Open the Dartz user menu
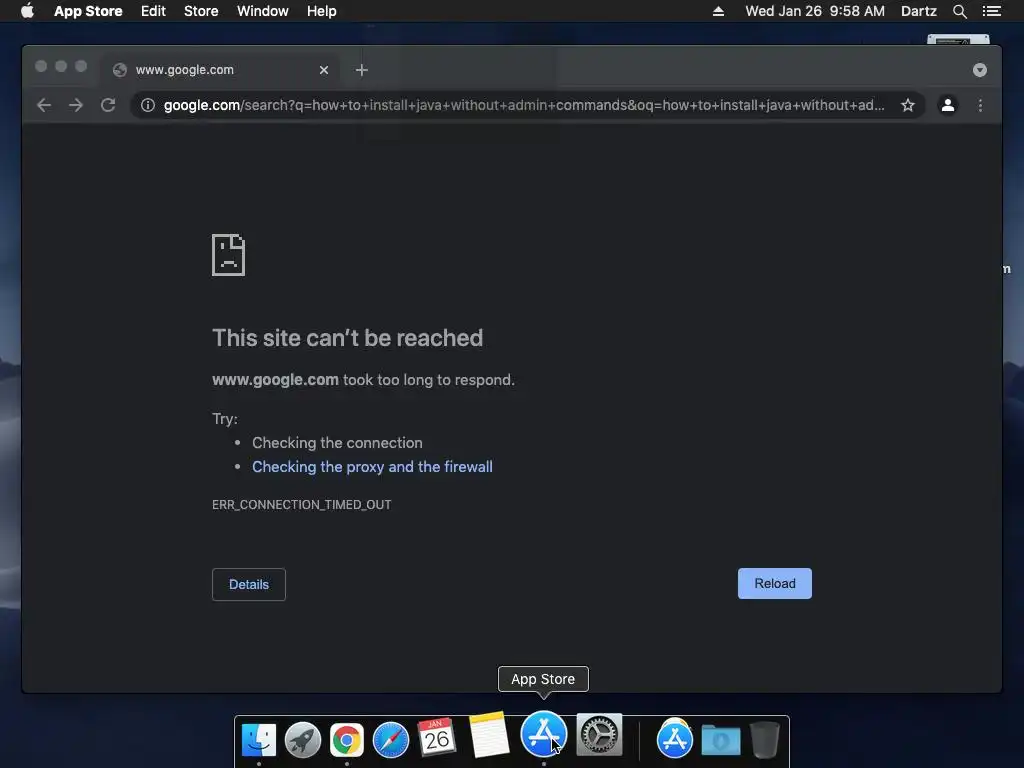 tap(919, 11)
